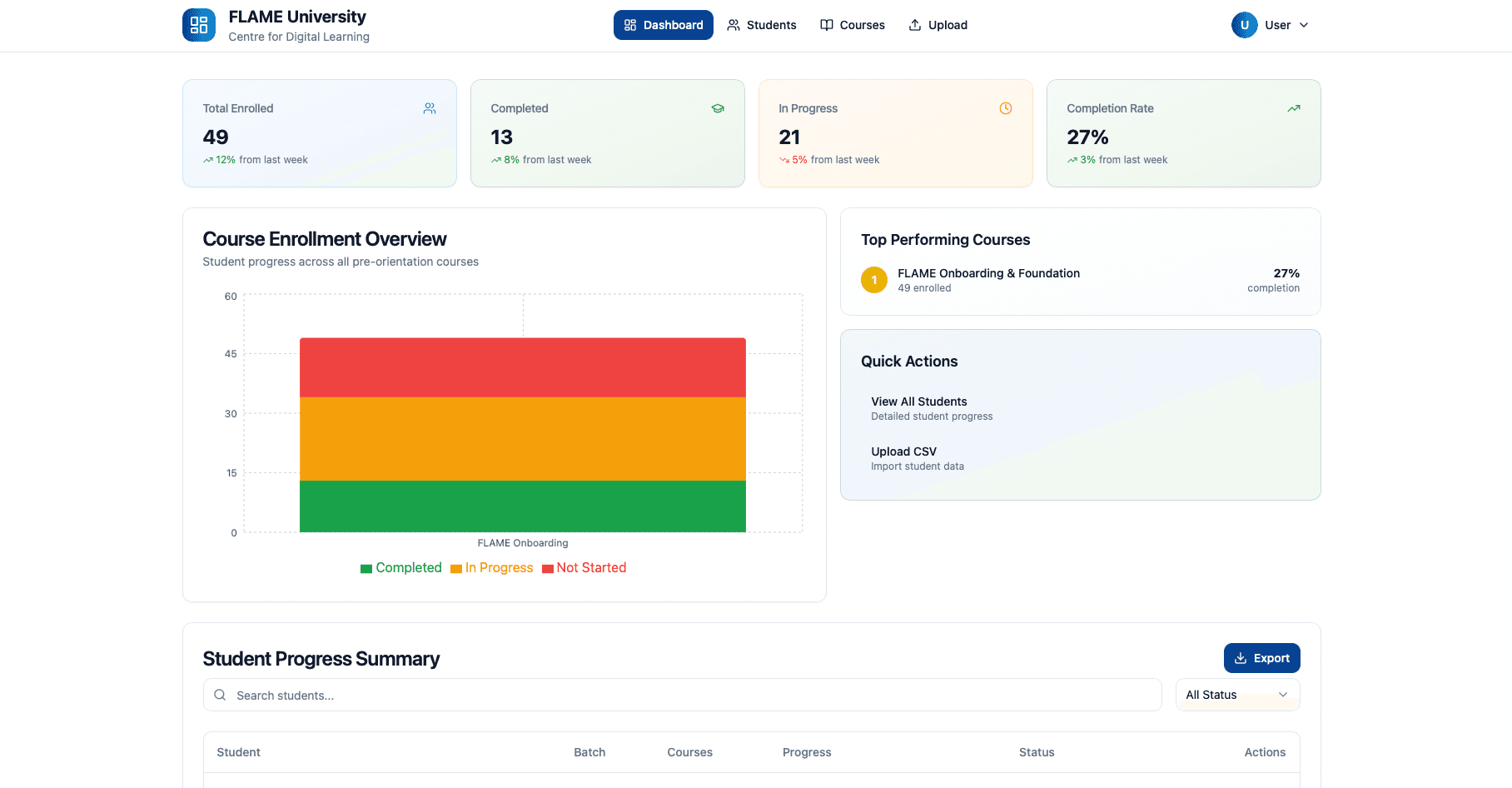Click inside the Search students field
The image size is (1512, 788).
[683, 695]
